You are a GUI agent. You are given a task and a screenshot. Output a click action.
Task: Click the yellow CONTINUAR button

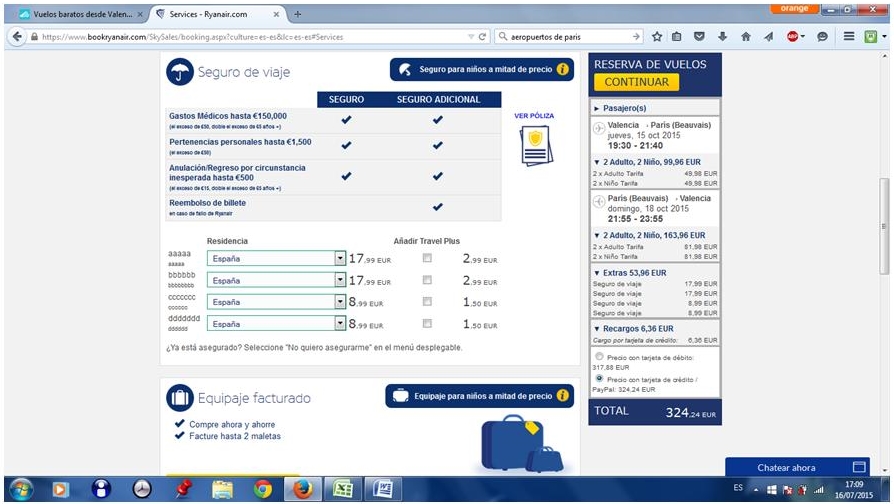click(x=636, y=82)
